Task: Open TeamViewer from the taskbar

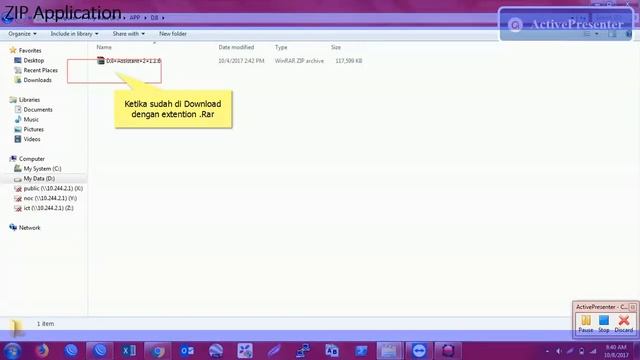Action: (419, 351)
